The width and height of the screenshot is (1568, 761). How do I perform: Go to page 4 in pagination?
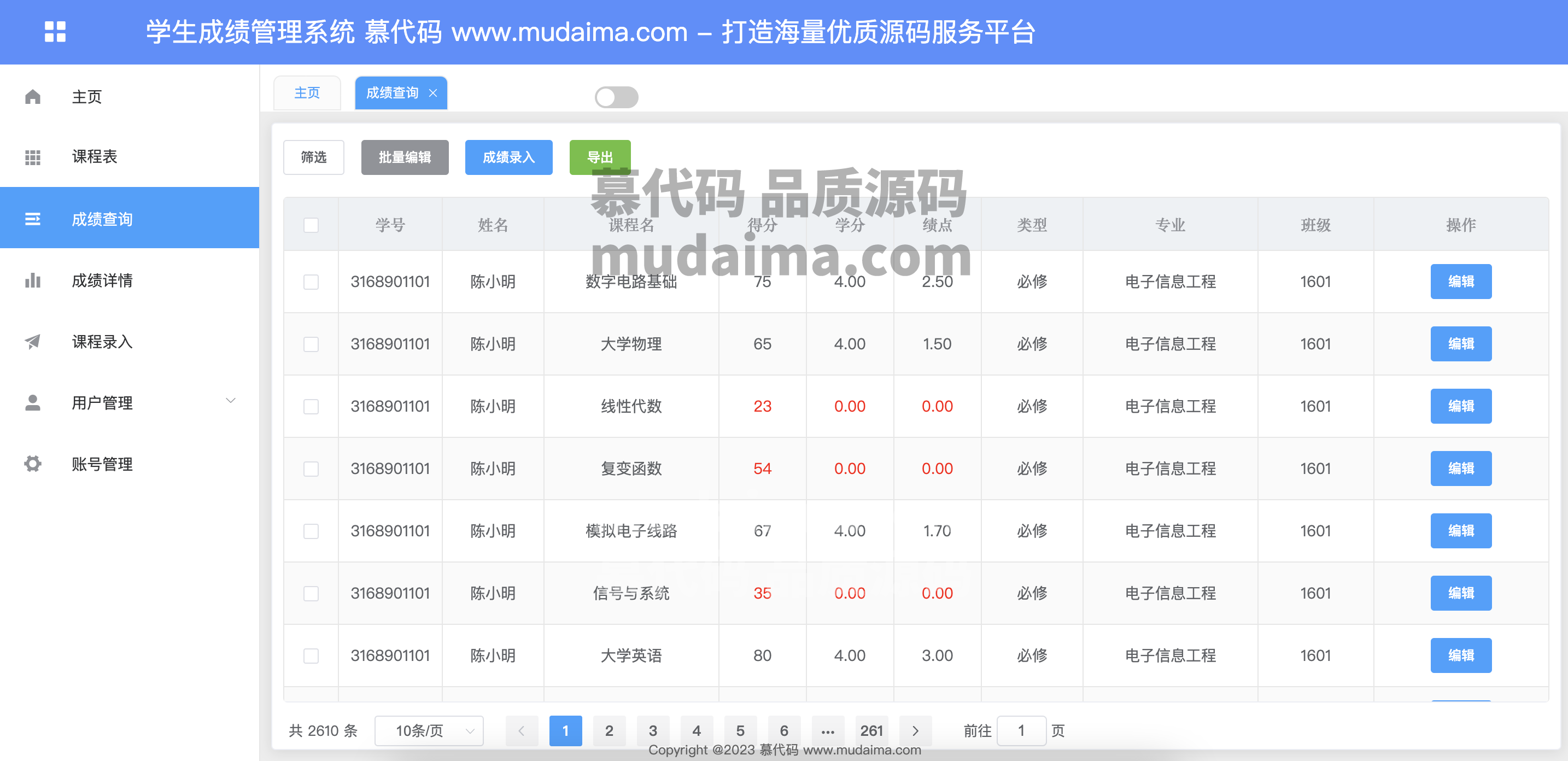coord(697,730)
